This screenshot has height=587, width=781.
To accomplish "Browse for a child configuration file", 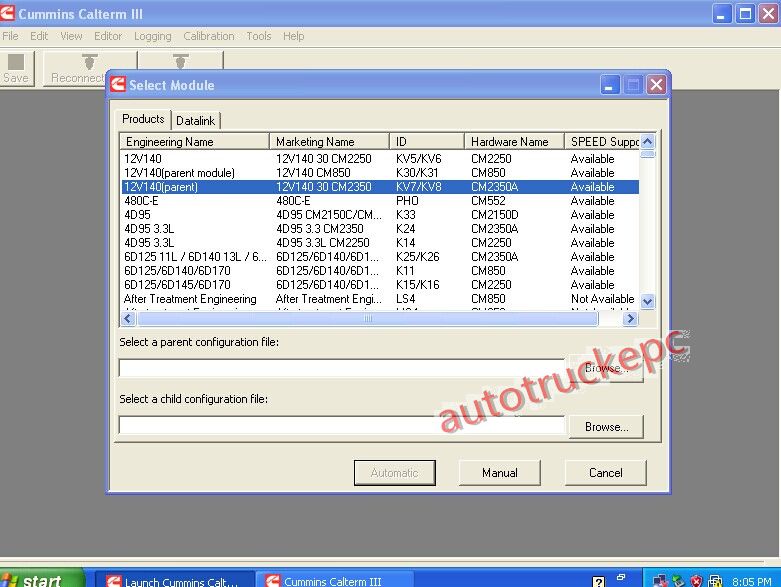I will (x=606, y=427).
